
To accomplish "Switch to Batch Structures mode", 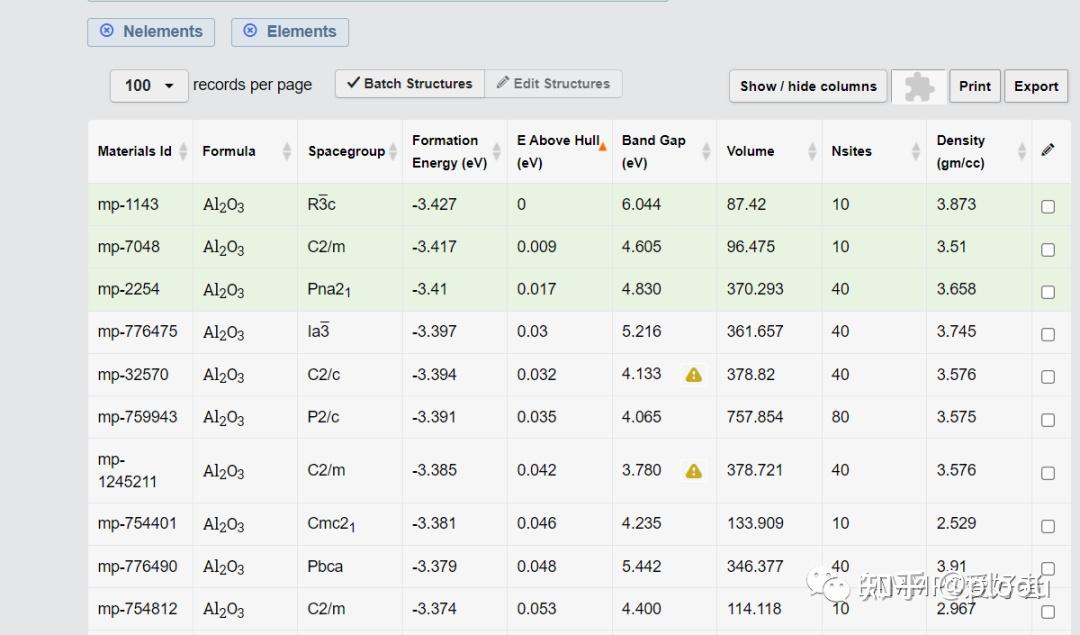I will pos(410,84).
